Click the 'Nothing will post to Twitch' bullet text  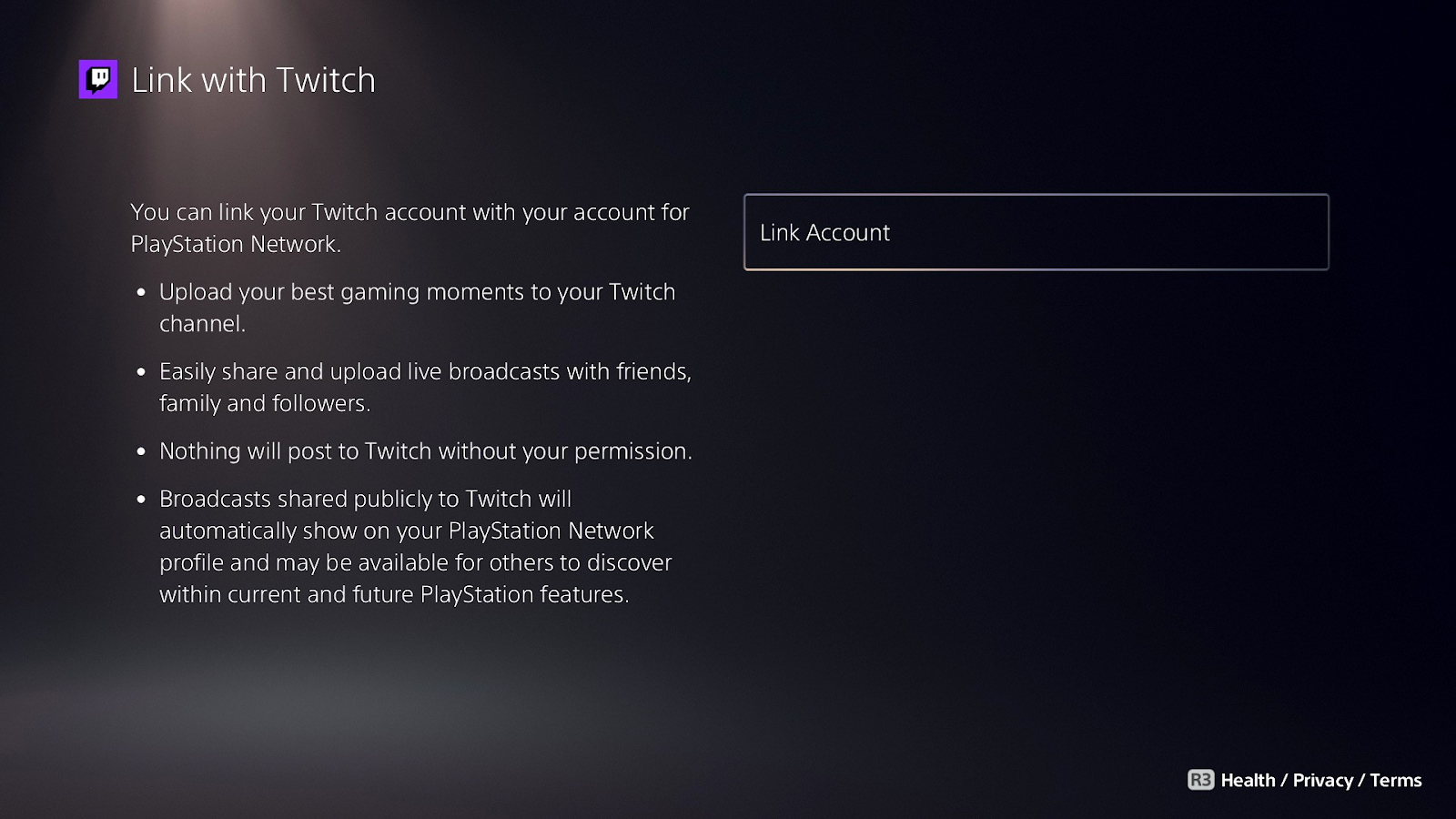425,450
